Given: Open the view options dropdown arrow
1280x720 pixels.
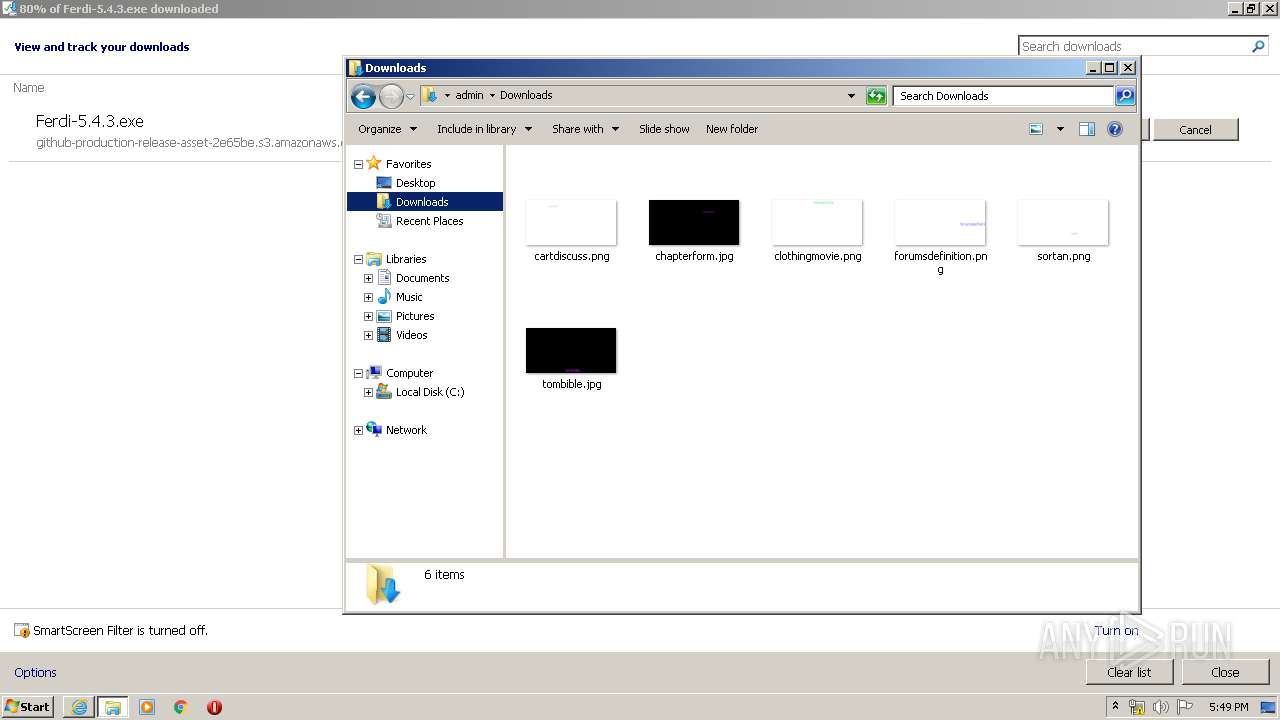Looking at the screenshot, I should point(1060,129).
